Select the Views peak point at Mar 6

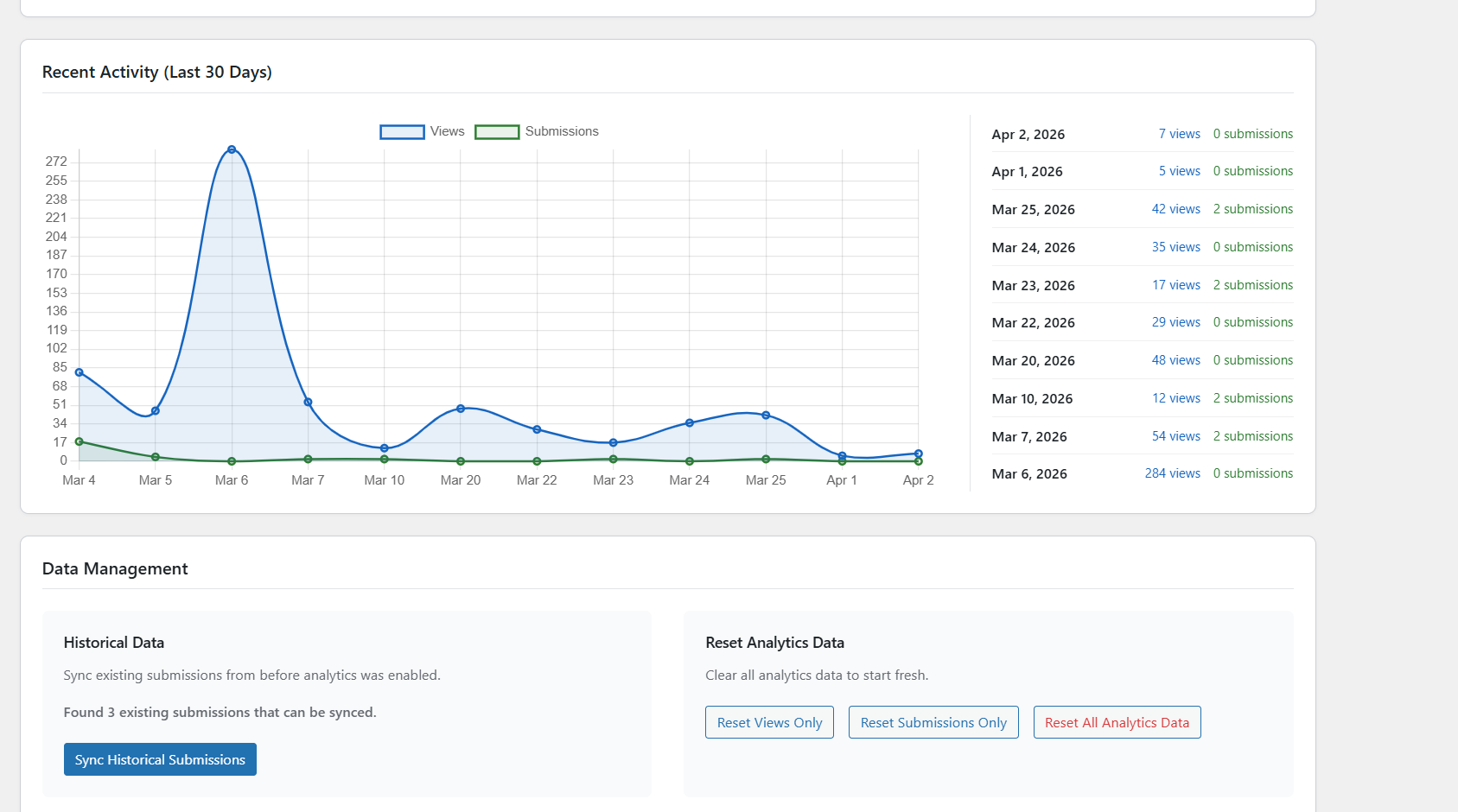point(232,149)
